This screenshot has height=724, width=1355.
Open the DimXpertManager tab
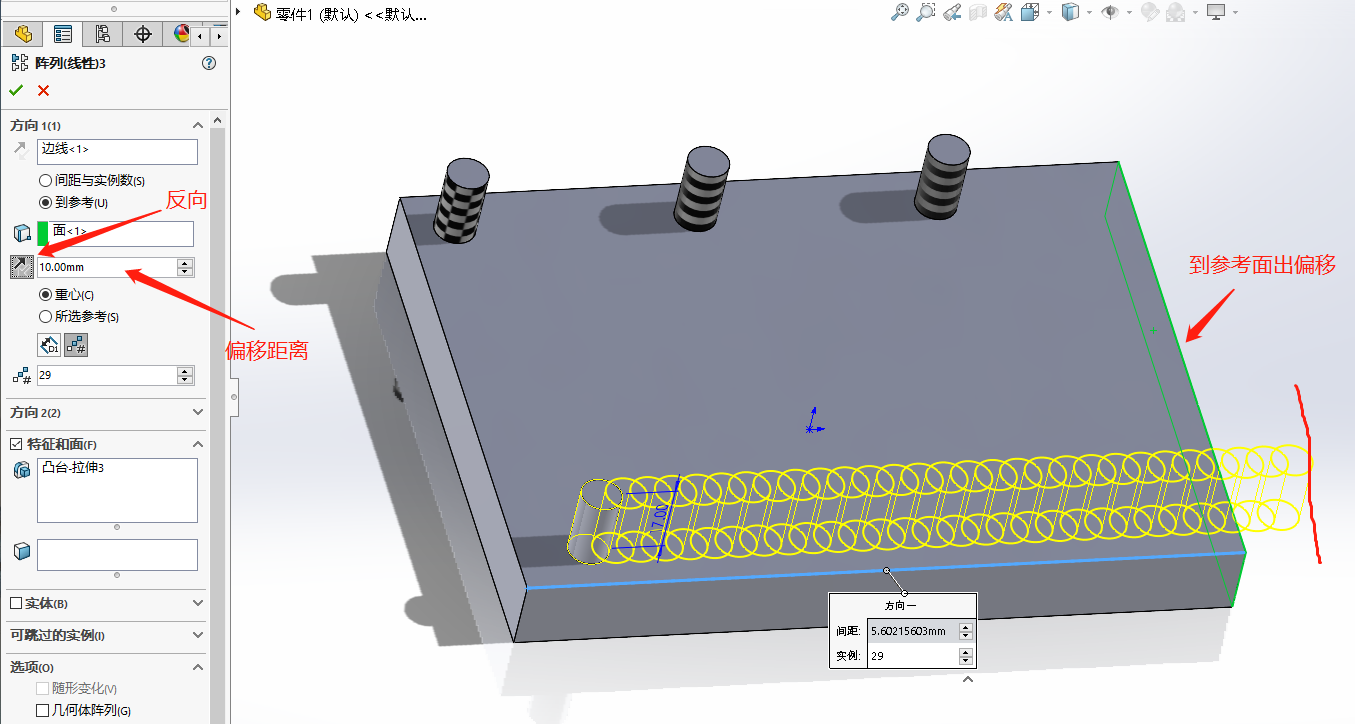point(143,34)
